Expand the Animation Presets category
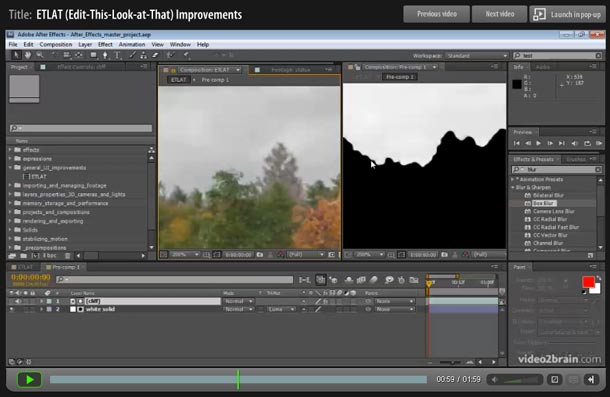This screenshot has height=397, width=610. pos(513,179)
